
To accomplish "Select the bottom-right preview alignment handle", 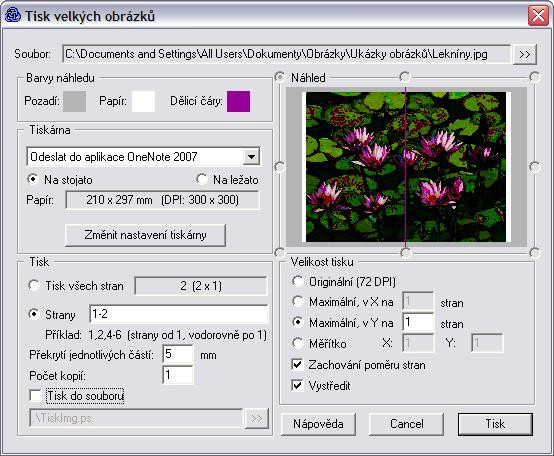I will point(535,253).
